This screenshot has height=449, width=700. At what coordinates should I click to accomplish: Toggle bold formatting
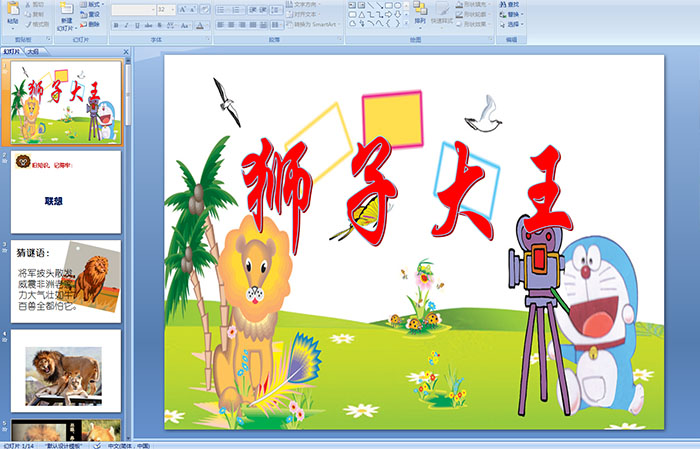[x=116, y=25]
